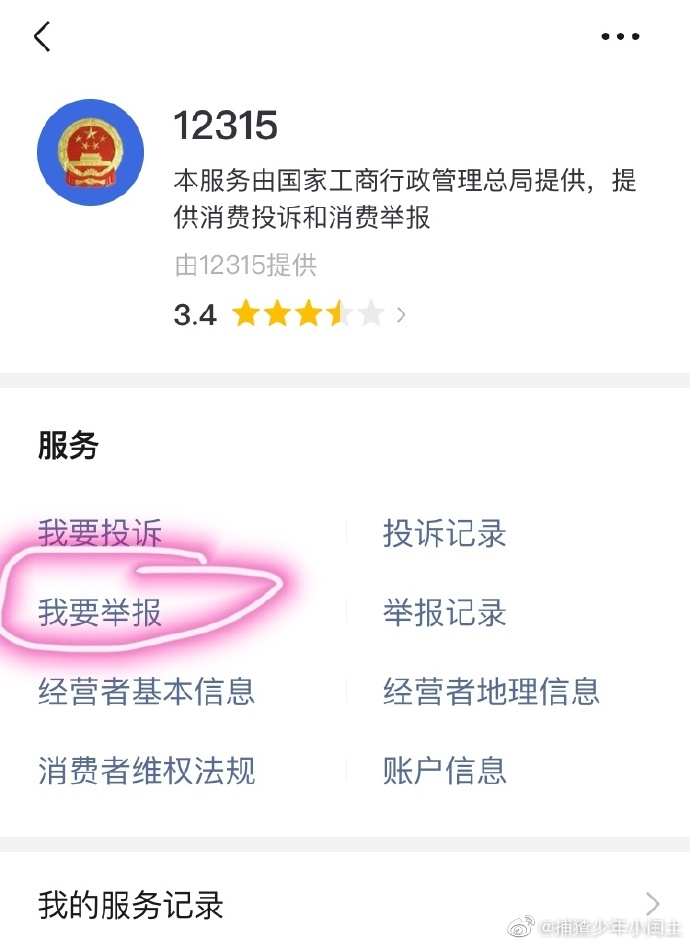Screen dimensions: 690x945
Task: Open 经营者基本信息 service
Action: 146,691
